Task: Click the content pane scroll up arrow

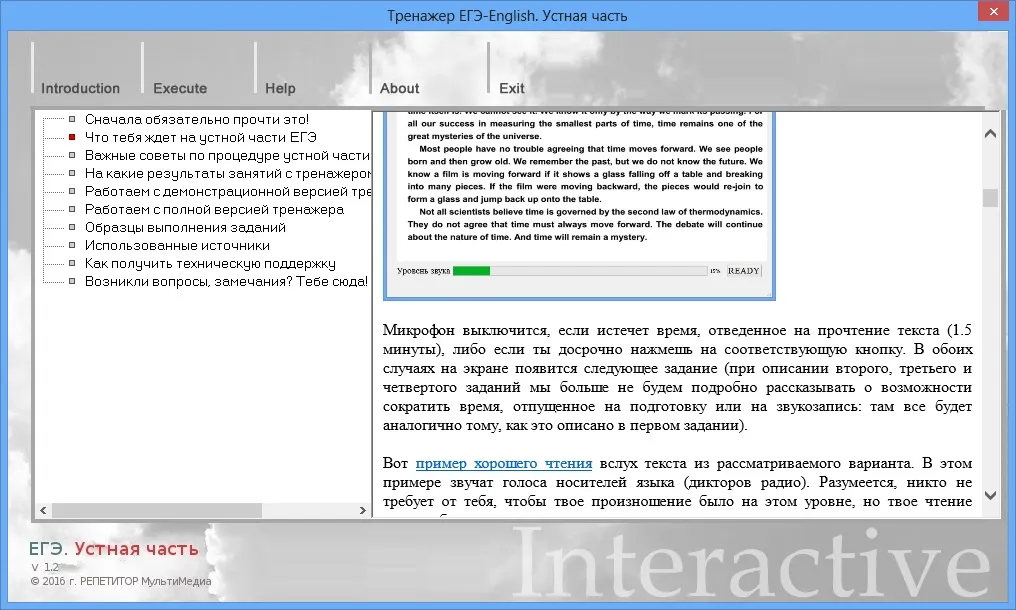Action: 990,134
